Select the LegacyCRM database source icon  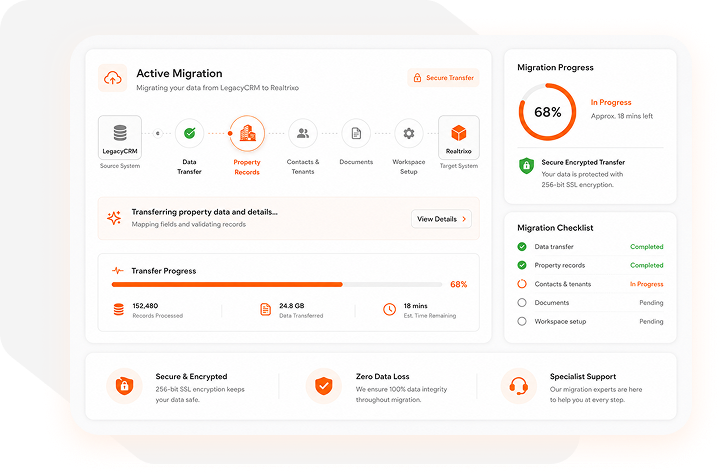pos(120,133)
